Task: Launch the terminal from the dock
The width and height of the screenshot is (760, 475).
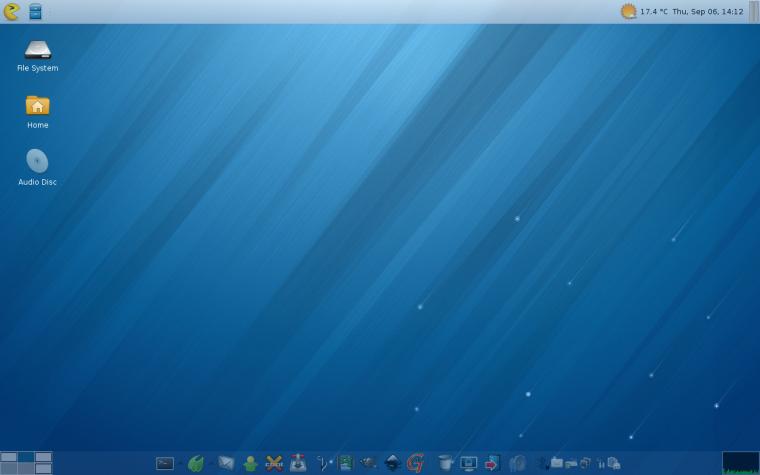Action: (x=165, y=463)
